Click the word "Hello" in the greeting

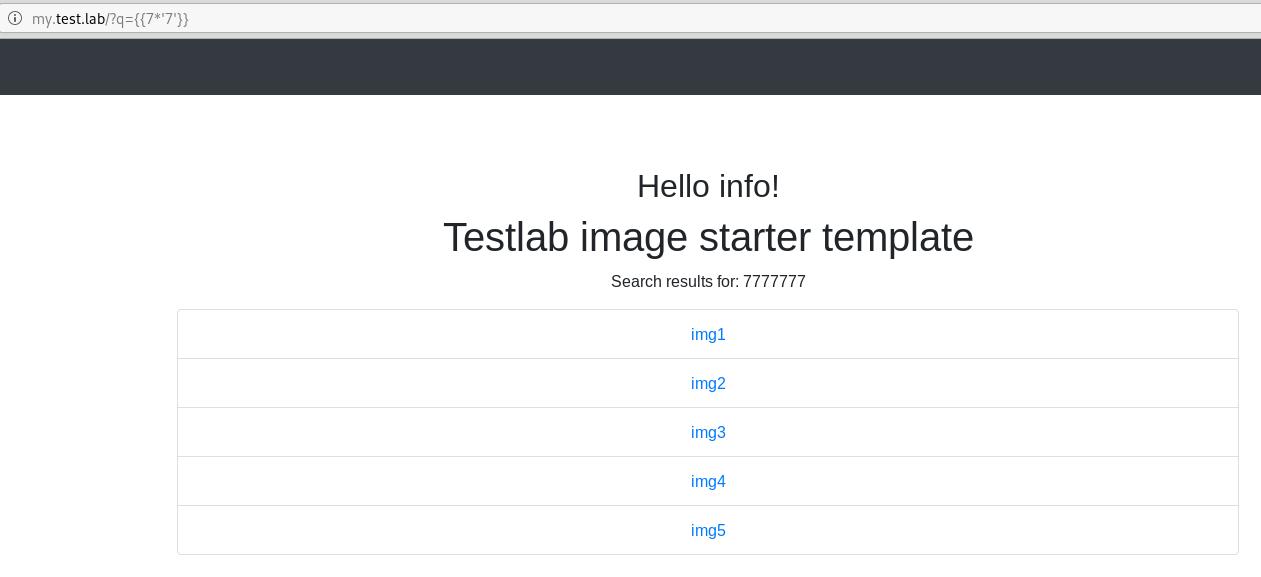tap(674, 187)
